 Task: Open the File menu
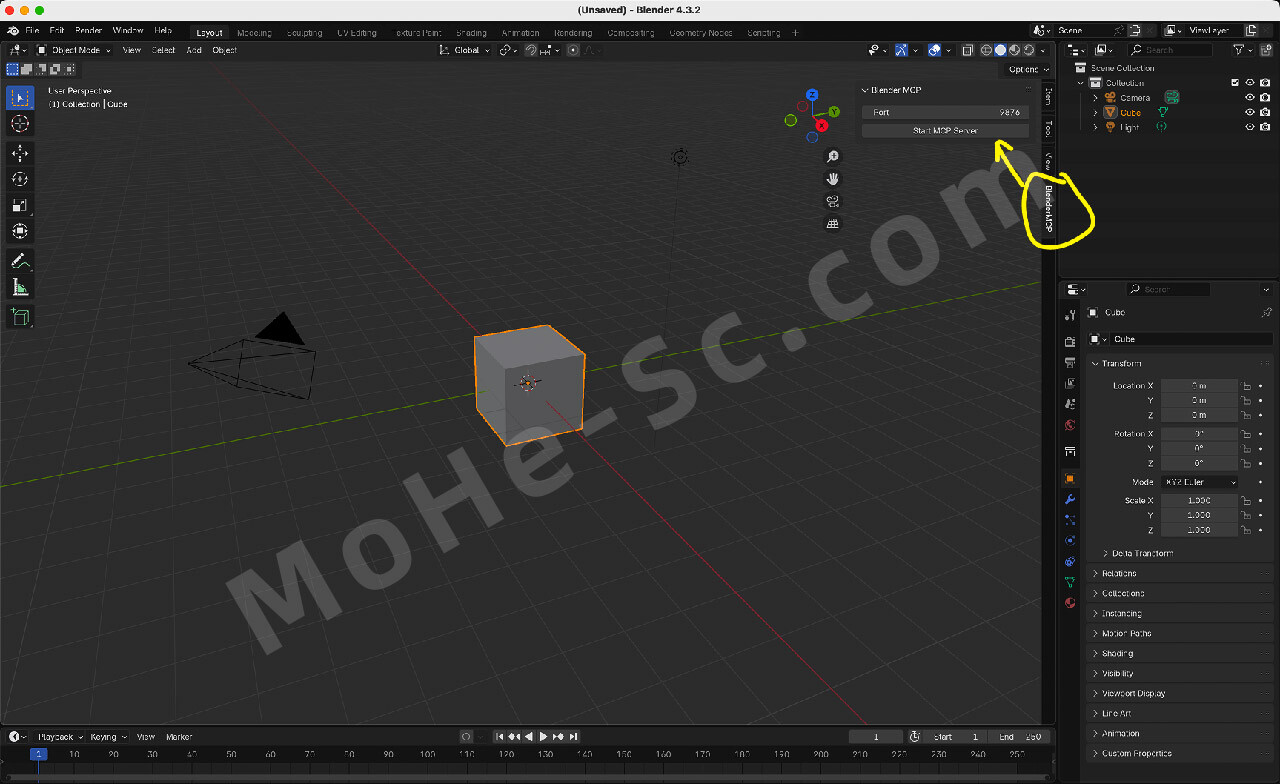point(32,32)
